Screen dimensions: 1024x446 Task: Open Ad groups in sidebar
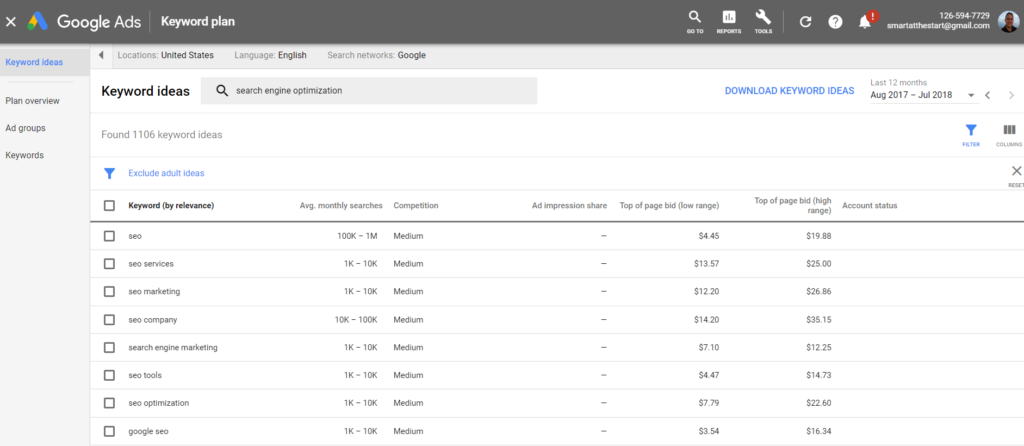(25, 128)
